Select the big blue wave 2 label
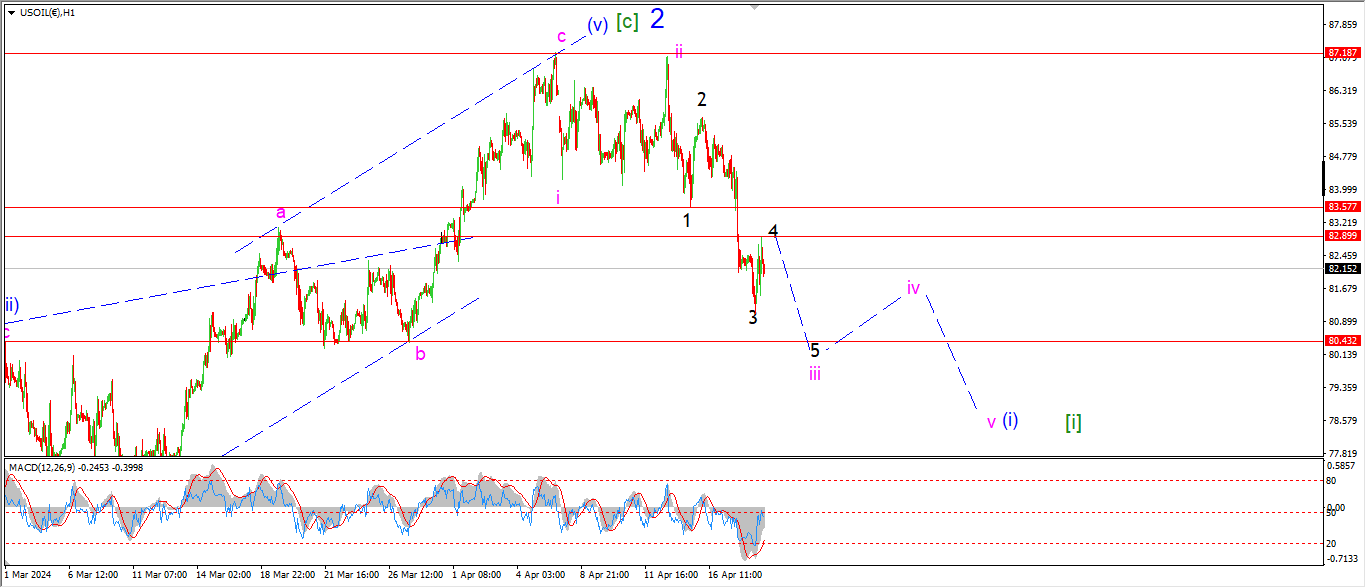This screenshot has width=1366, height=588. [657, 18]
